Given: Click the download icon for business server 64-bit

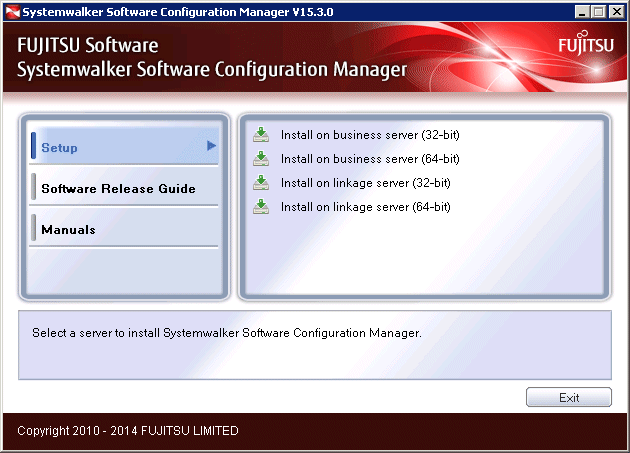Looking at the screenshot, I should tap(261, 158).
